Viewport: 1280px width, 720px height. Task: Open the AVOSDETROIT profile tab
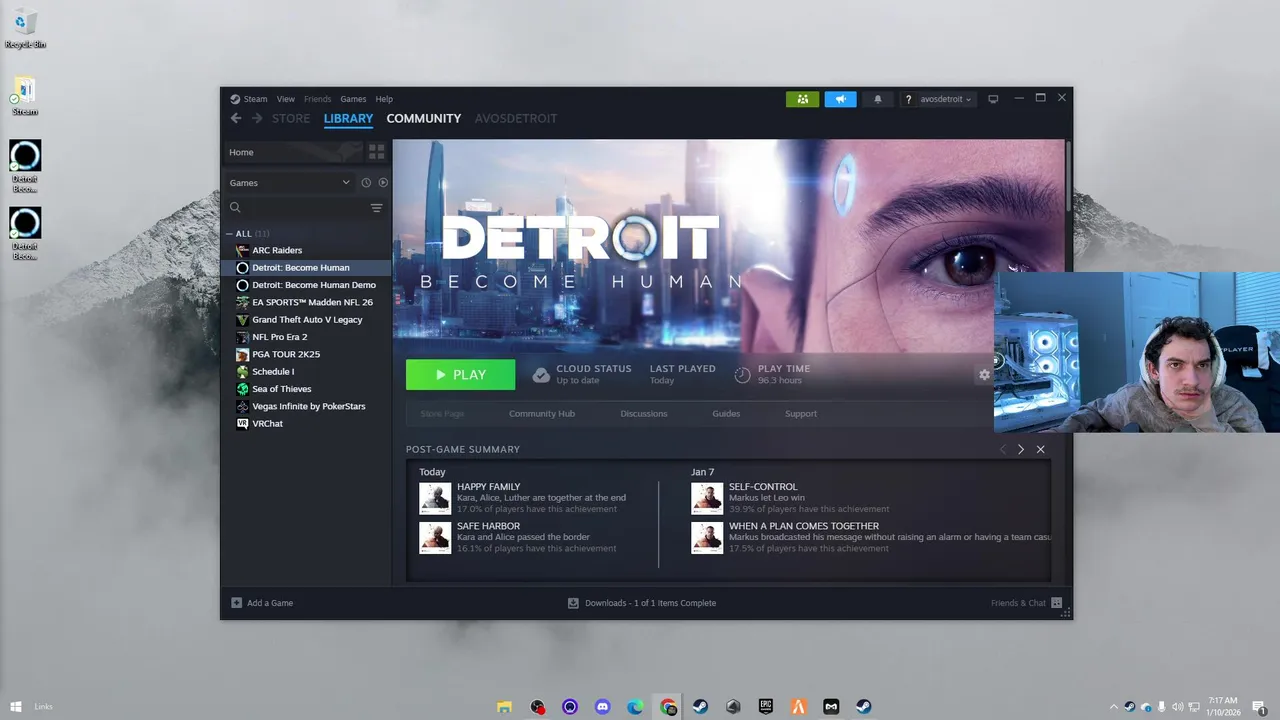[516, 118]
